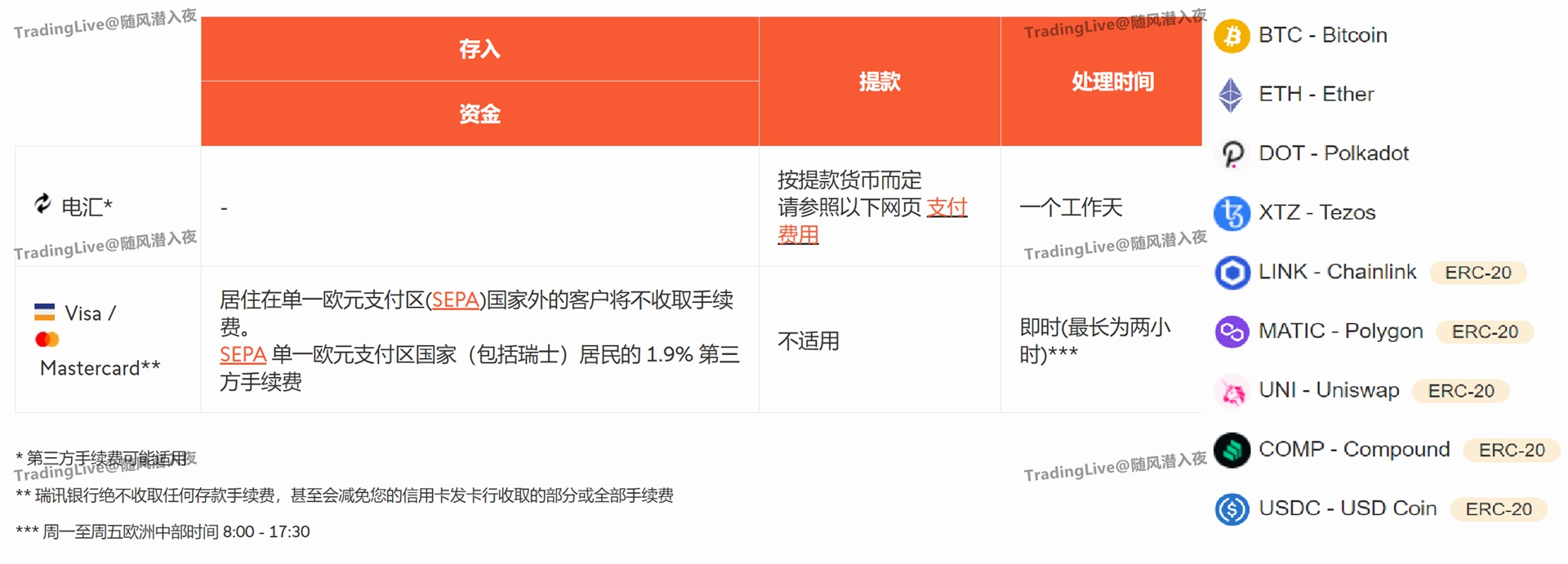Click the Mastercard circles icon
Viewport: 1568px width, 564px height.
tap(47, 339)
